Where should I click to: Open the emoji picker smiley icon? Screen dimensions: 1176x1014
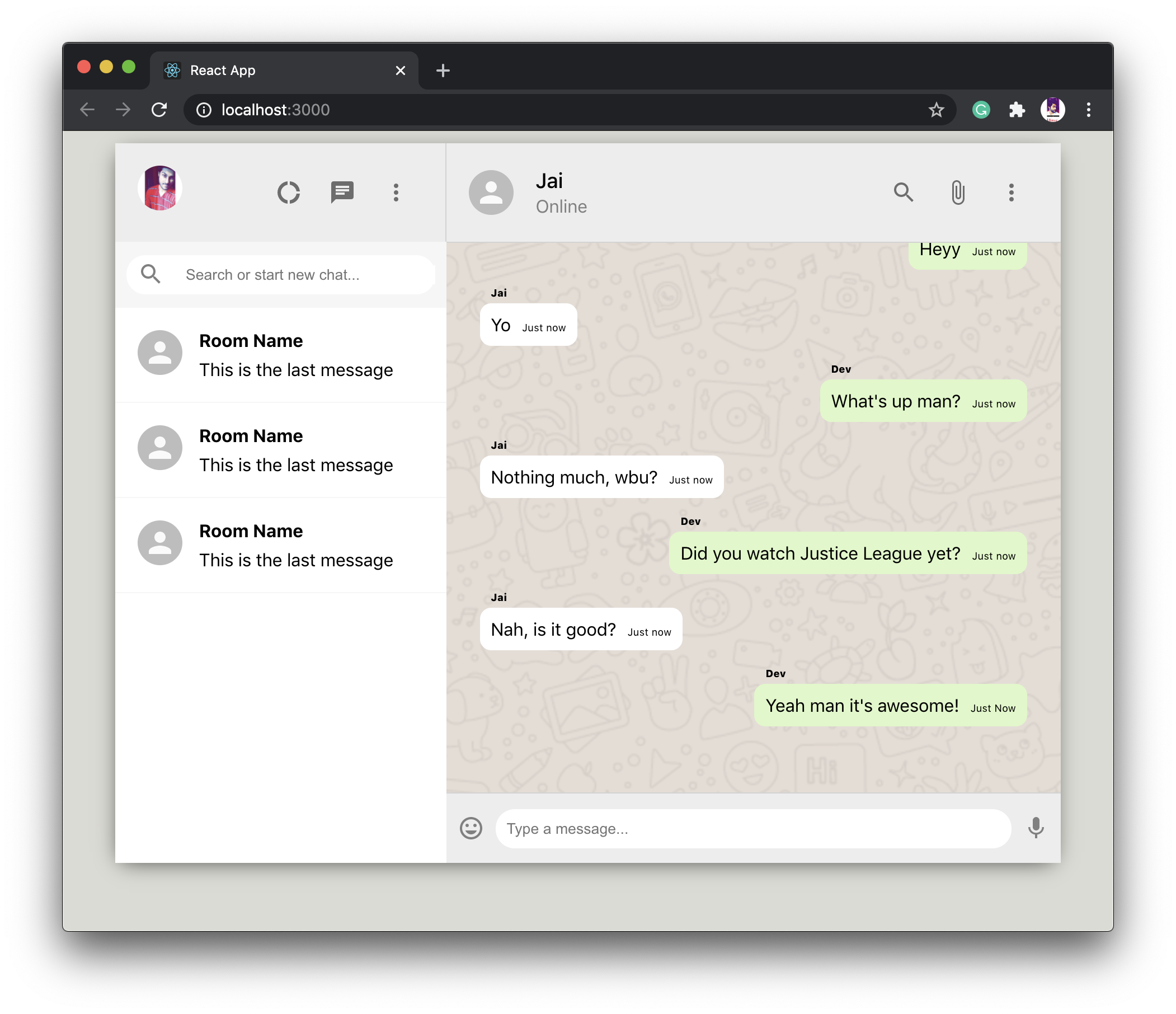tap(471, 828)
